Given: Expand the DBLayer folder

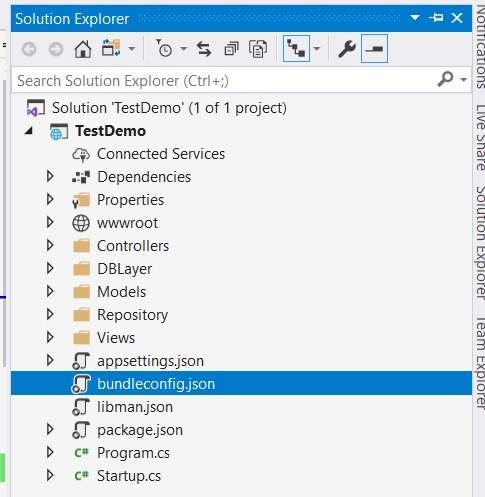Looking at the screenshot, I should click(50, 268).
